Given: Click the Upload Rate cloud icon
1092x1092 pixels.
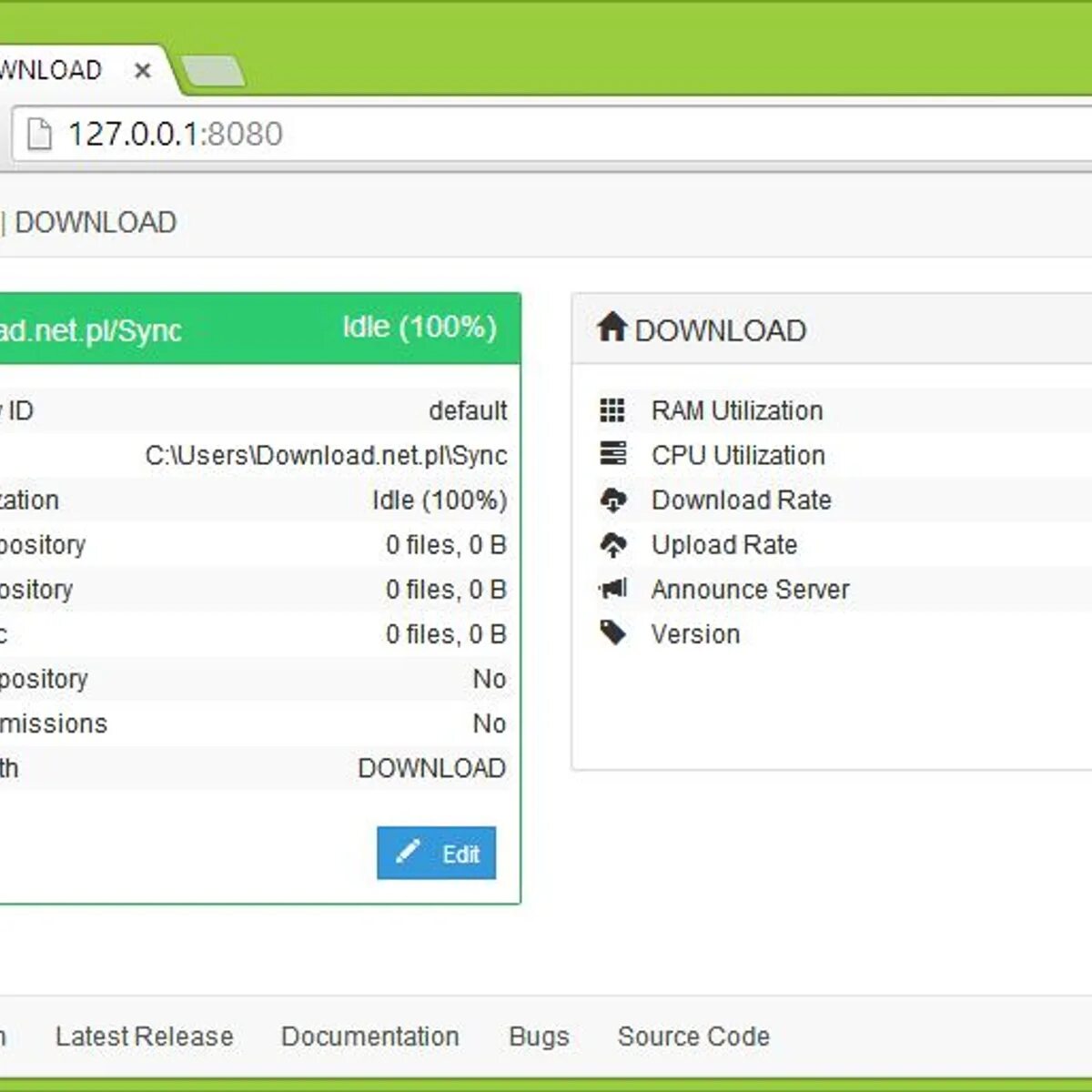Looking at the screenshot, I should (x=613, y=544).
